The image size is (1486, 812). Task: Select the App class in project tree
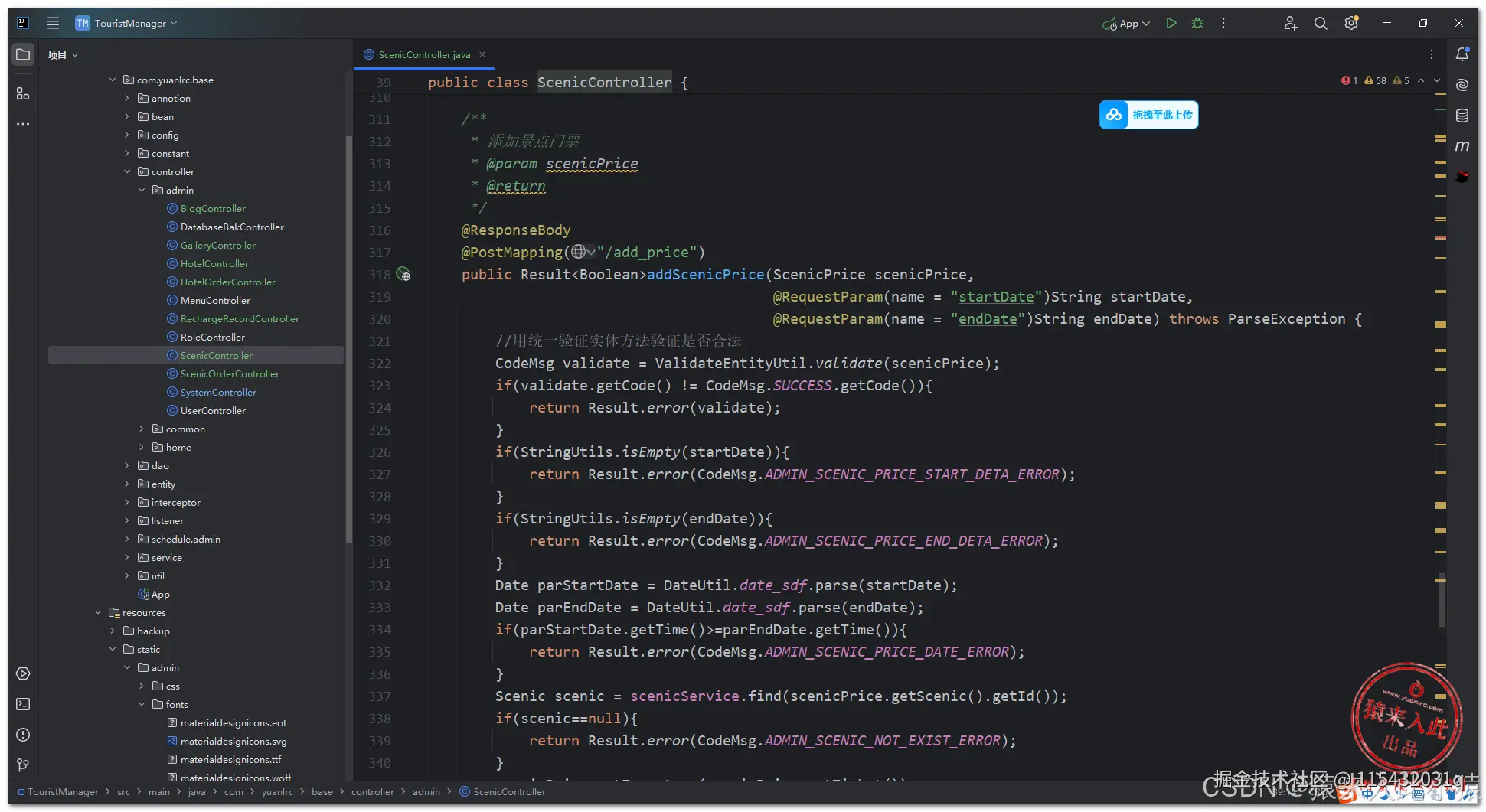pyautogui.click(x=154, y=594)
